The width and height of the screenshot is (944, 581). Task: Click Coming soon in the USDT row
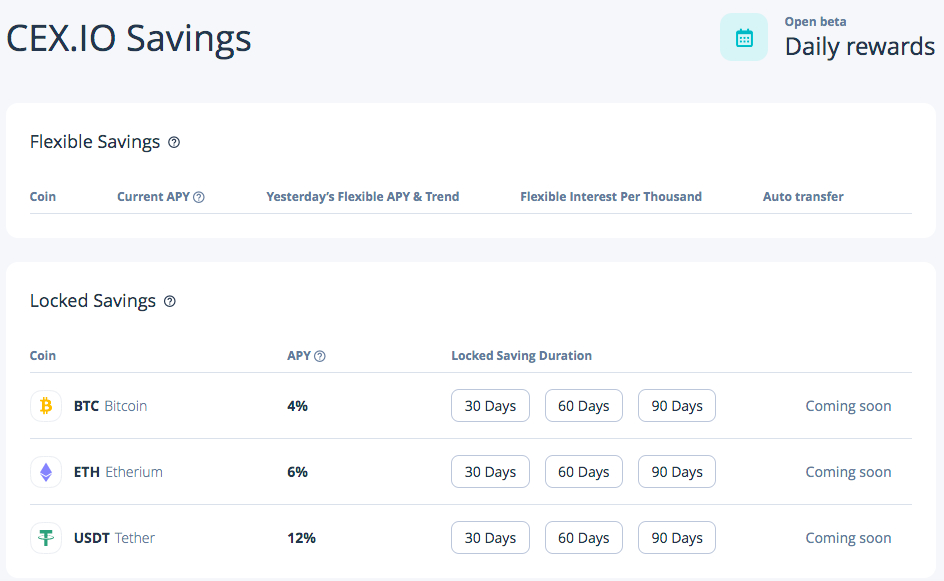(848, 538)
